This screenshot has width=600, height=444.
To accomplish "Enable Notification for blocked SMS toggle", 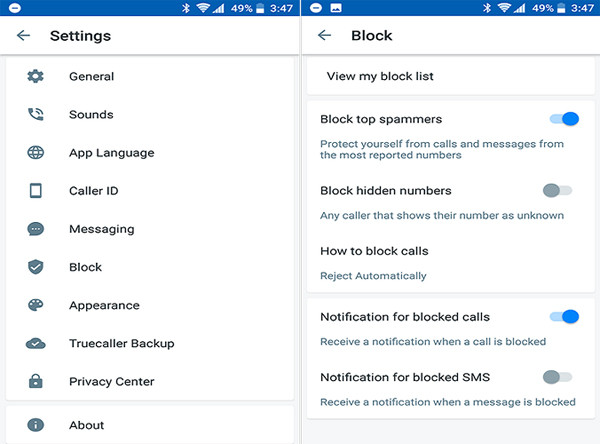I will [557, 377].
